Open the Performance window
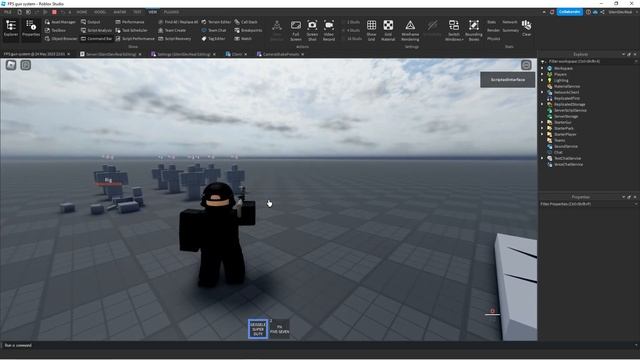Image resolution: width=640 pixels, height=360 pixels. point(130,22)
